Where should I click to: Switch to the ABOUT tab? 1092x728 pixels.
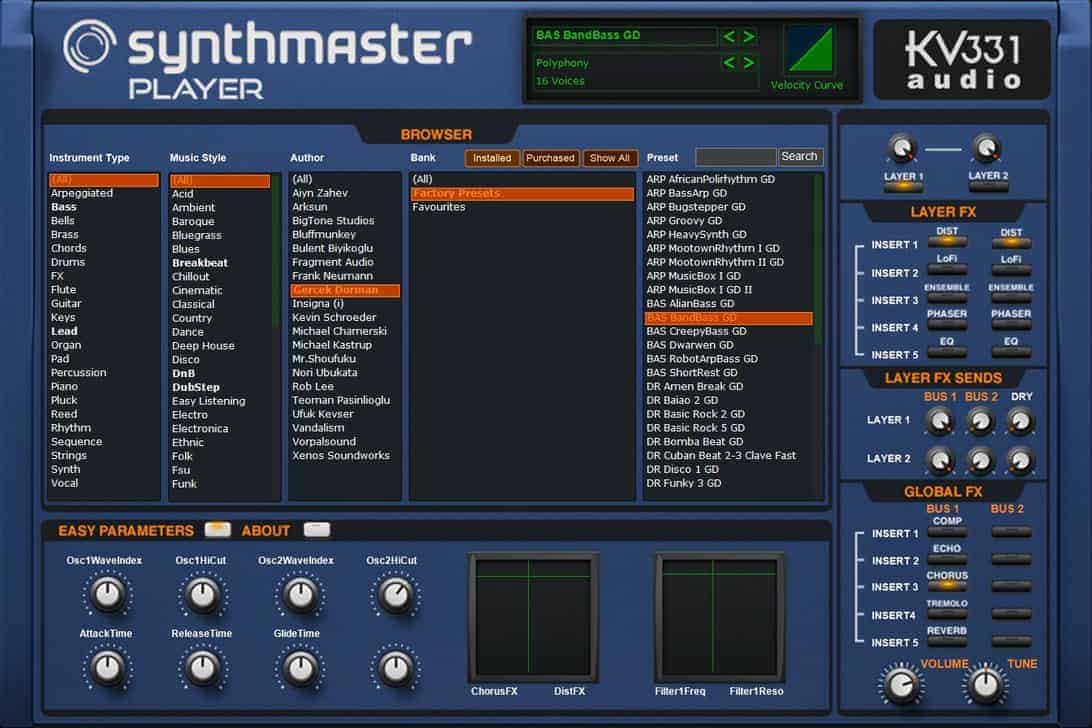(x=316, y=530)
